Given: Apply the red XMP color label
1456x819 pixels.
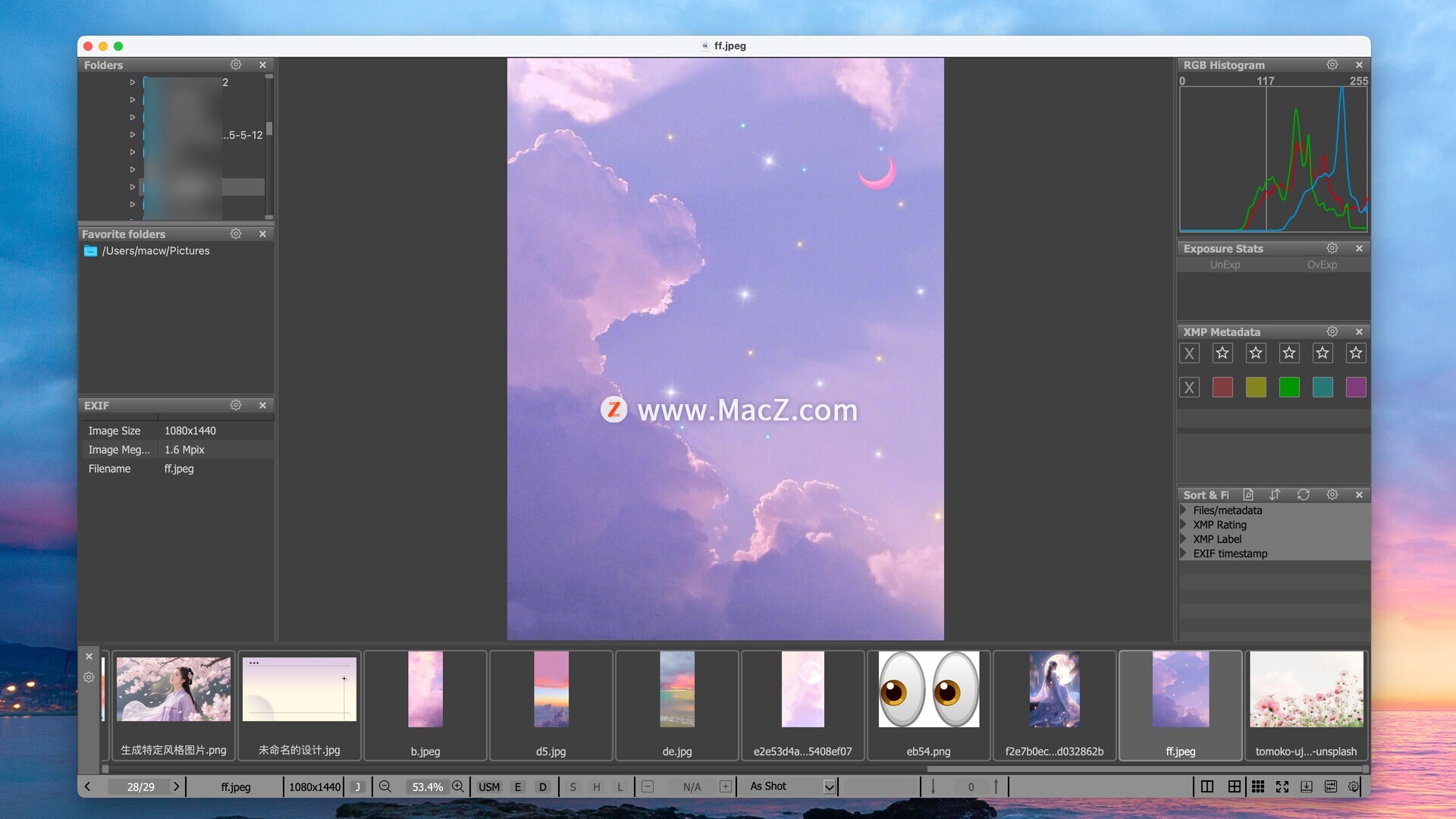Looking at the screenshot, I should [x=1222, y=388].
